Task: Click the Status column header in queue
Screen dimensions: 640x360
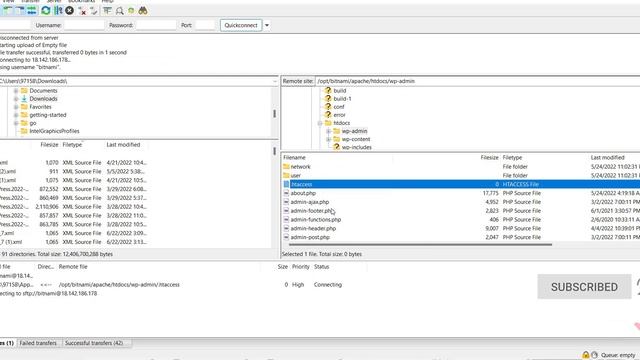Action: 322,267
